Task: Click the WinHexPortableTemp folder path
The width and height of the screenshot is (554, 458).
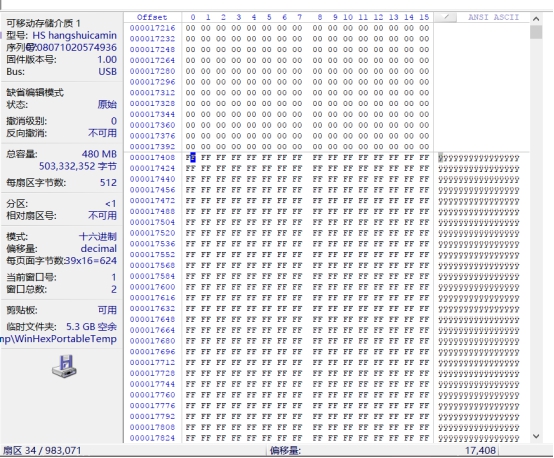Action: coord(59,339)
